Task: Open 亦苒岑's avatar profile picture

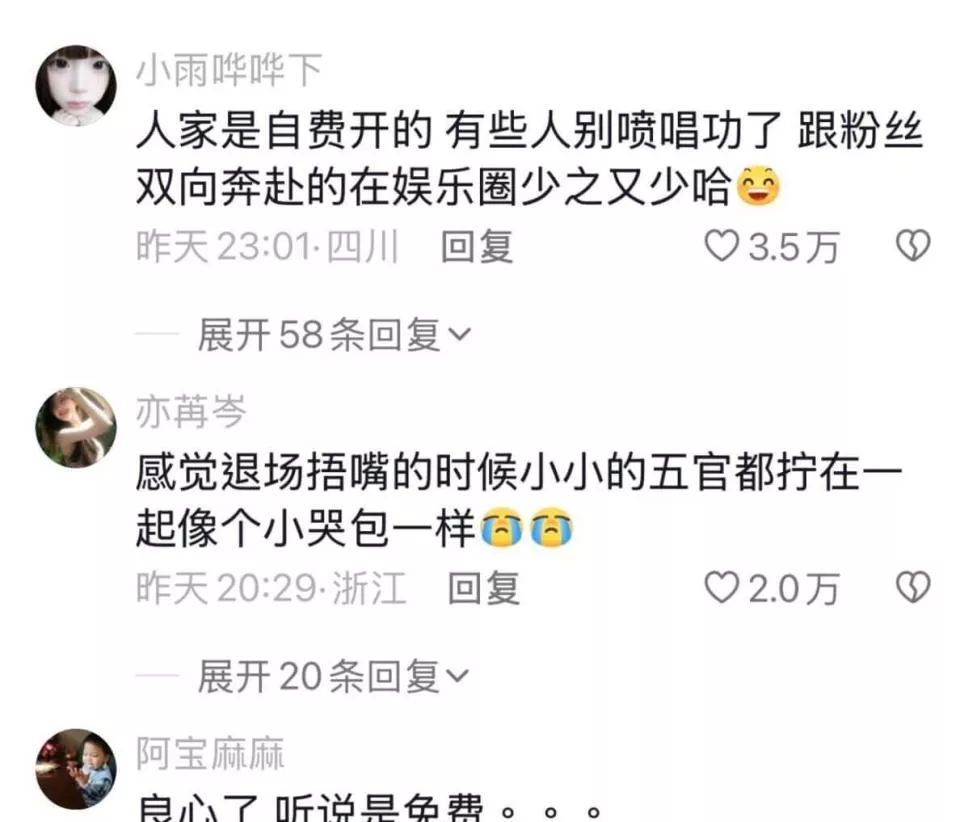Action: click(x=76, y=427)
